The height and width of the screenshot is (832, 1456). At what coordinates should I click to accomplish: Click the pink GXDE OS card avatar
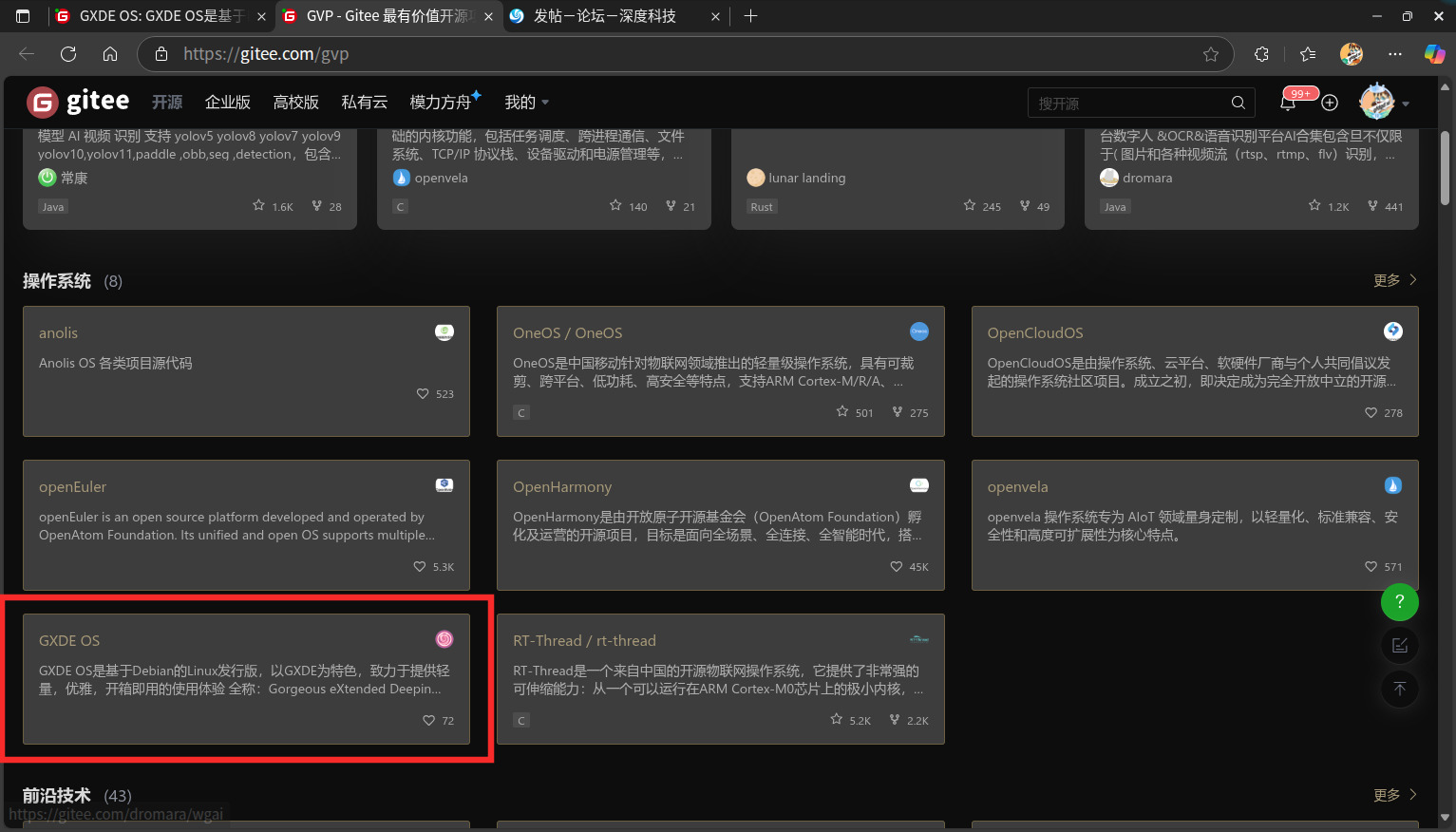(x=444, y=639)
